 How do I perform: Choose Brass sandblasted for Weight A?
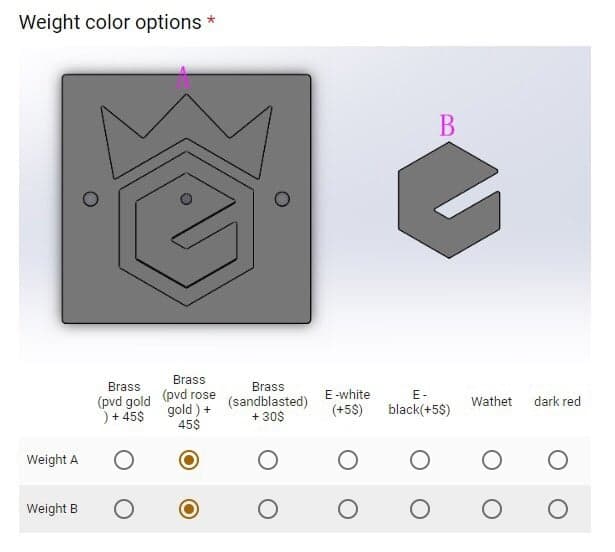[x=268, y=460]
